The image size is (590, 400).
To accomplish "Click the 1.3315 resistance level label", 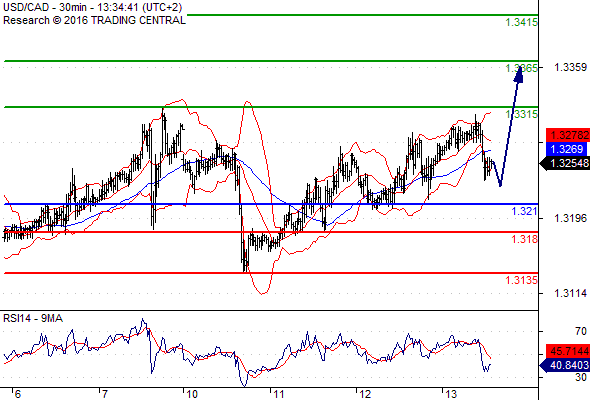I will click(521, 114).
